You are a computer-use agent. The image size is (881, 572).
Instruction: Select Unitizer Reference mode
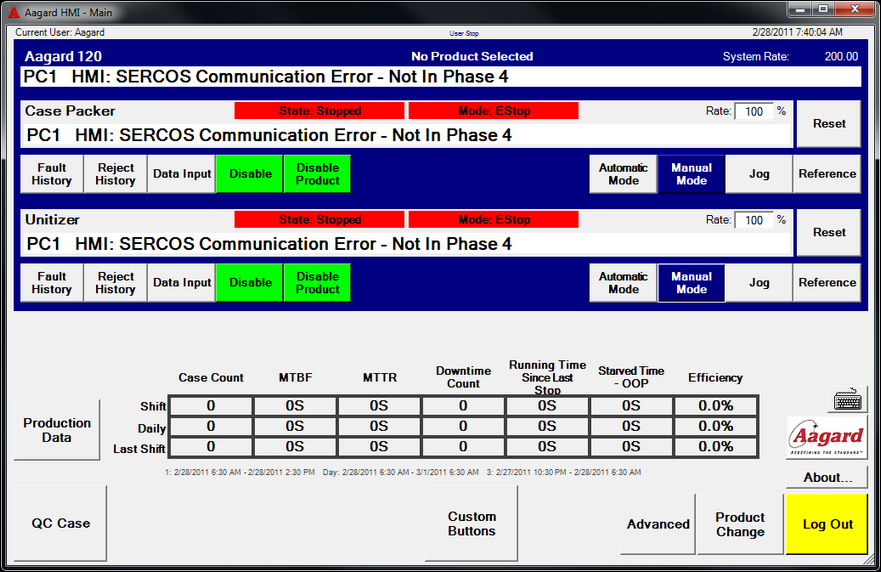[827, 283]
